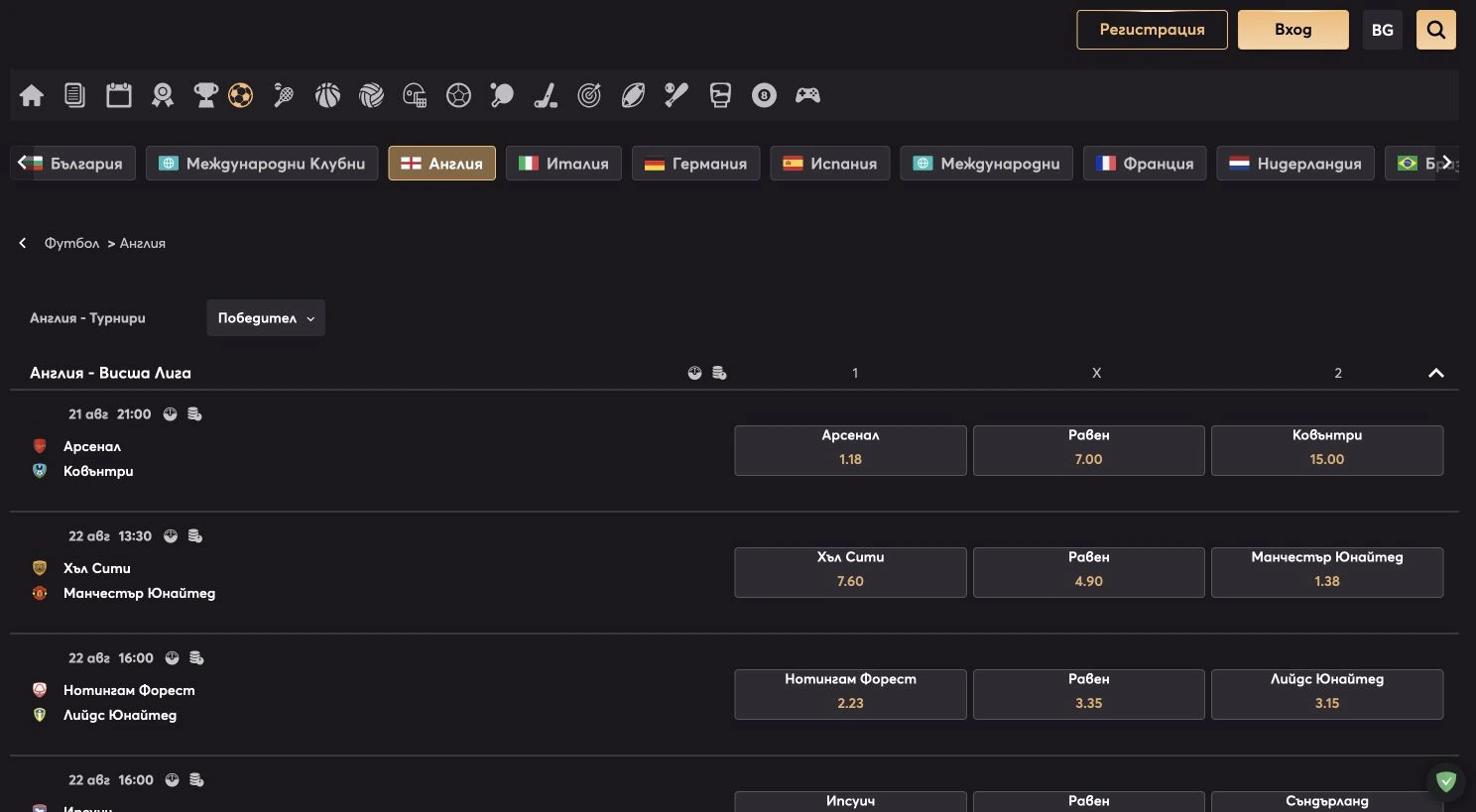The height and width of the screenshot is (812, 1476).
Task: Click the stats icon in the Висша Лига header
Action: click(x=694, y=373)
